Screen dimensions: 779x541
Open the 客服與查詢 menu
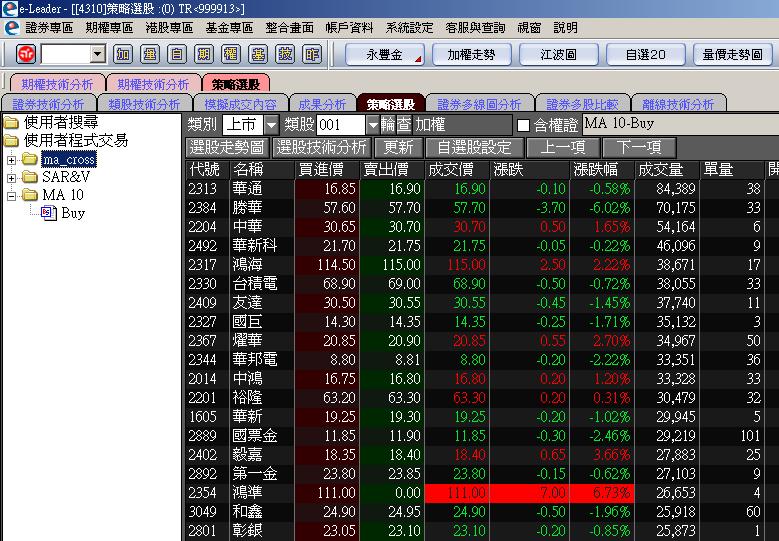(475, 28)
